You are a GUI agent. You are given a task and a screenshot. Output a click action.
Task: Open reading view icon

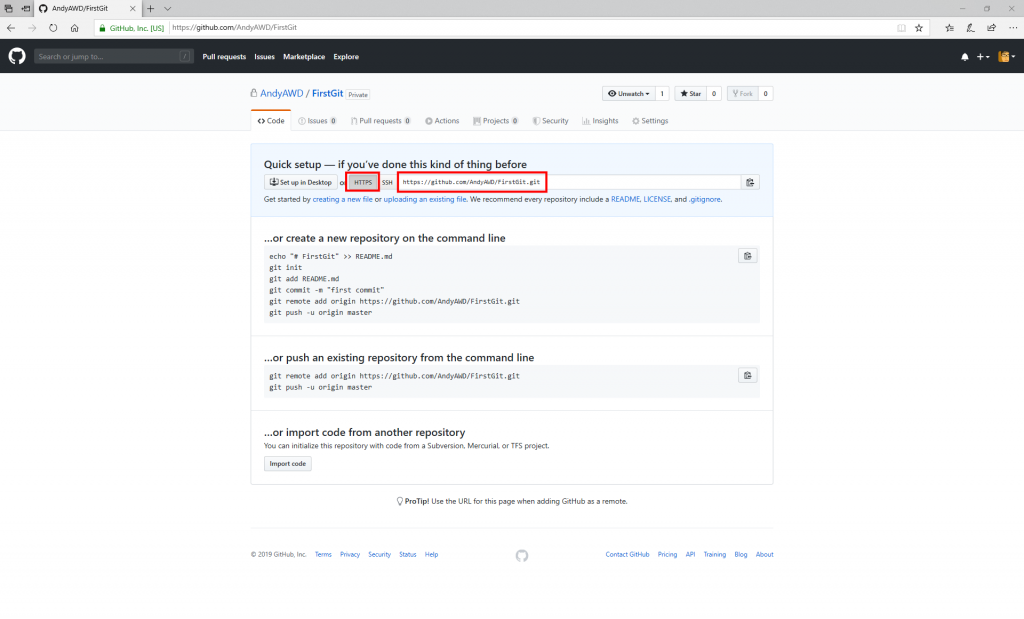(901, 28)
